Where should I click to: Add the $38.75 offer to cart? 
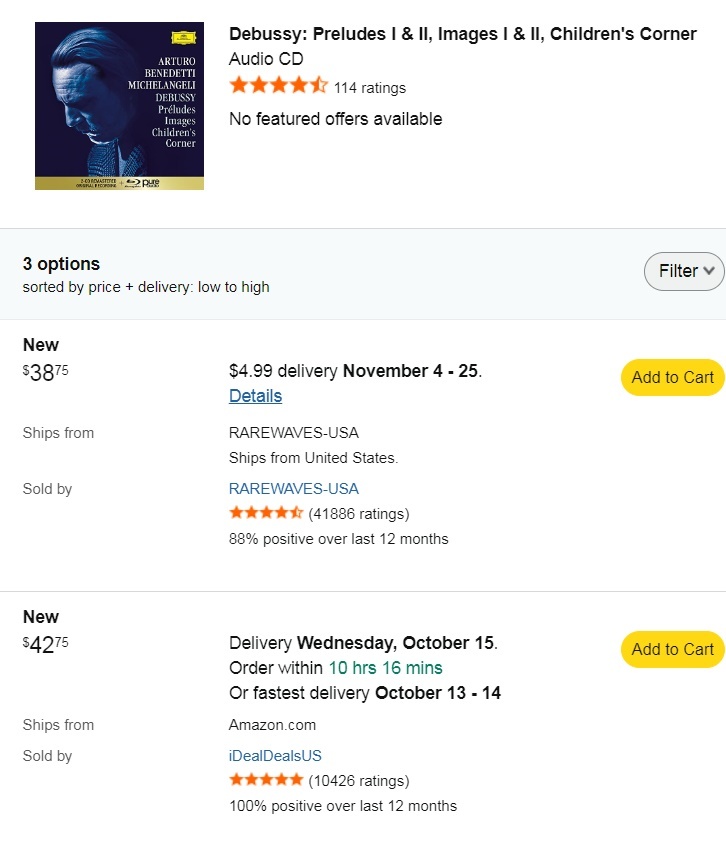(672, 377)
